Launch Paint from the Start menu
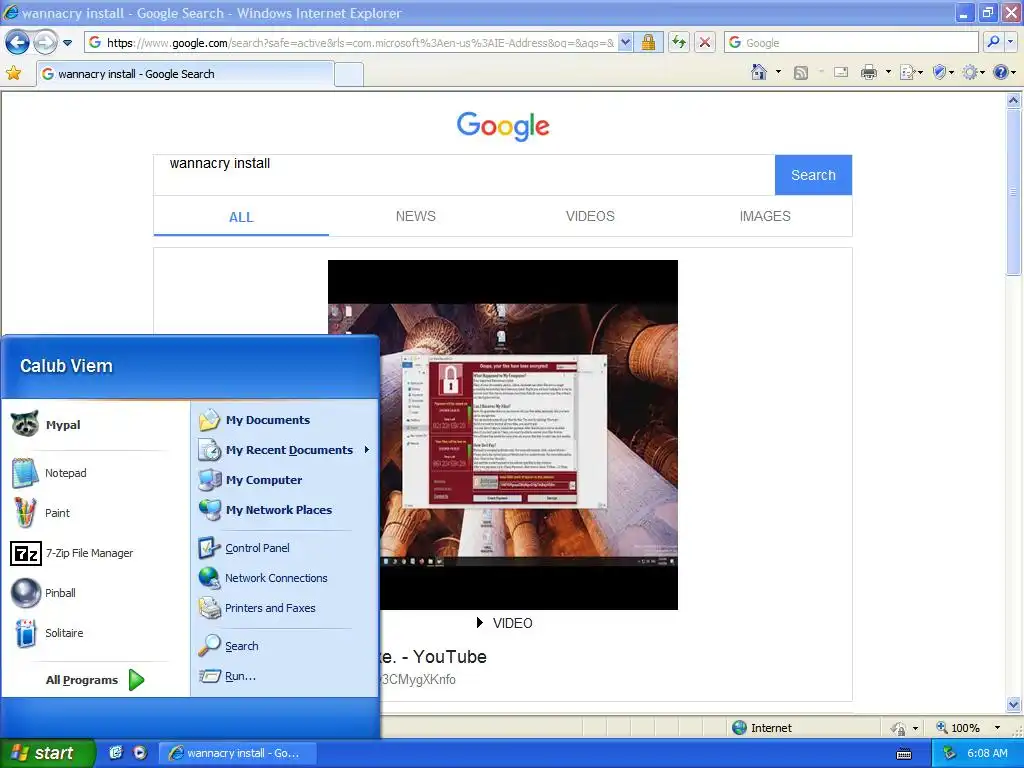The image size is (1024, 768). pos(95,513)
